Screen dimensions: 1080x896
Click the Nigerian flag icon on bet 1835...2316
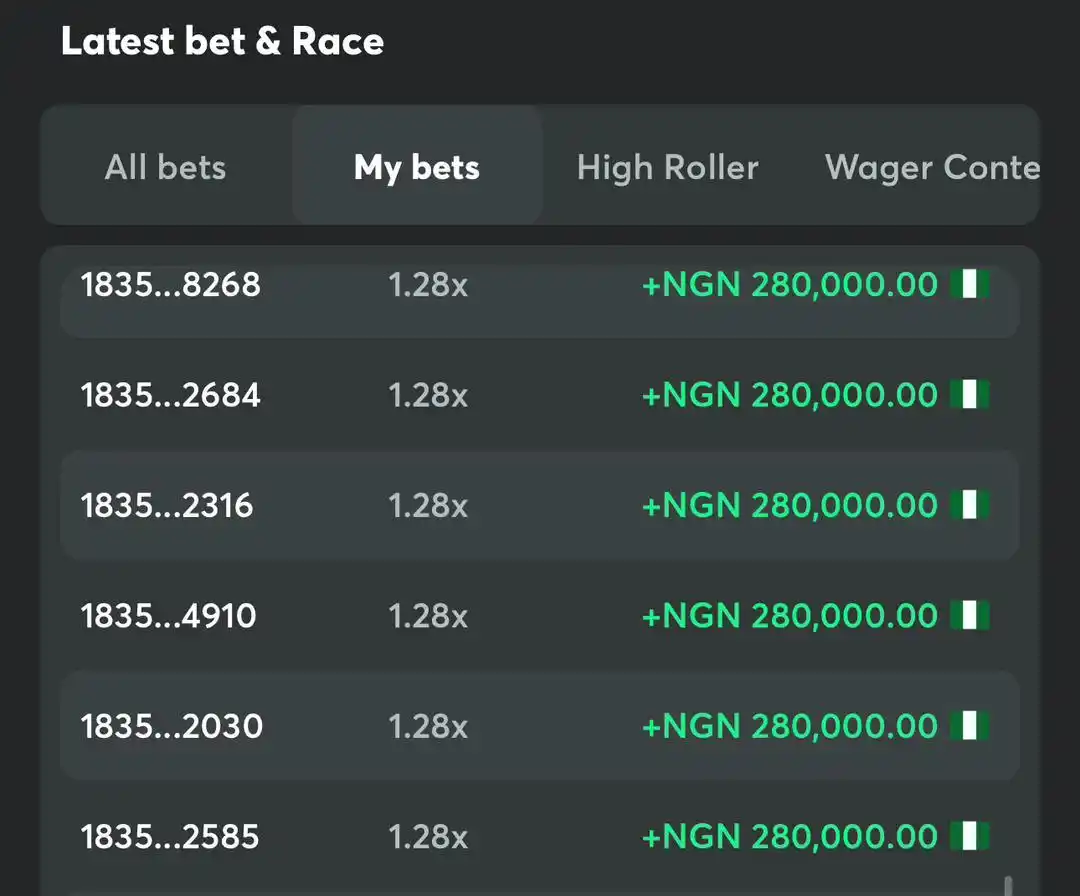[x=970, y=505]
